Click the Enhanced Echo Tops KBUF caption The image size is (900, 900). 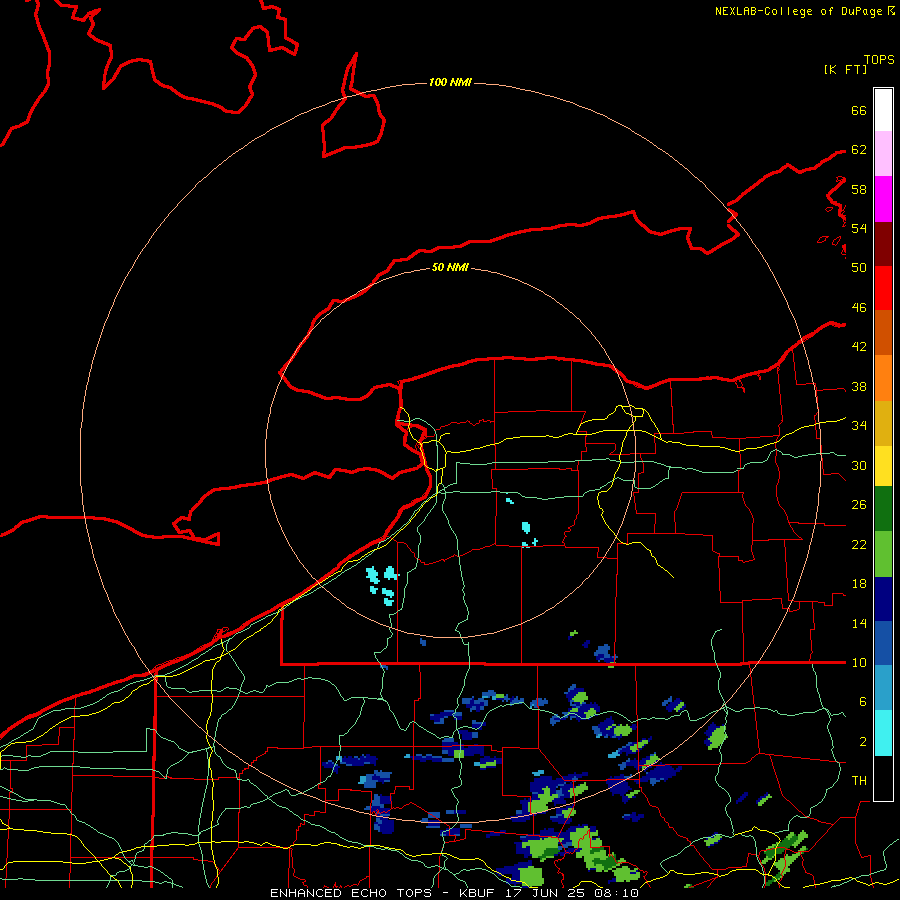(454, 893)
